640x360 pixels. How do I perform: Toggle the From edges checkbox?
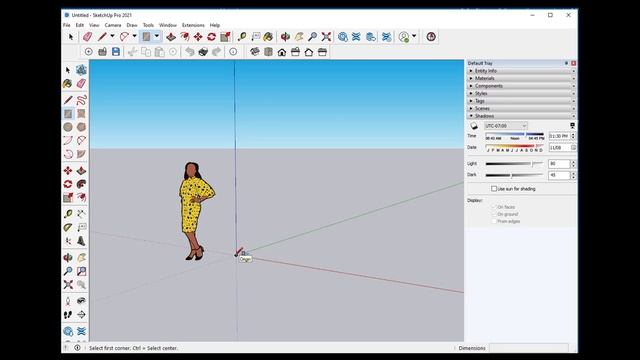494,221
